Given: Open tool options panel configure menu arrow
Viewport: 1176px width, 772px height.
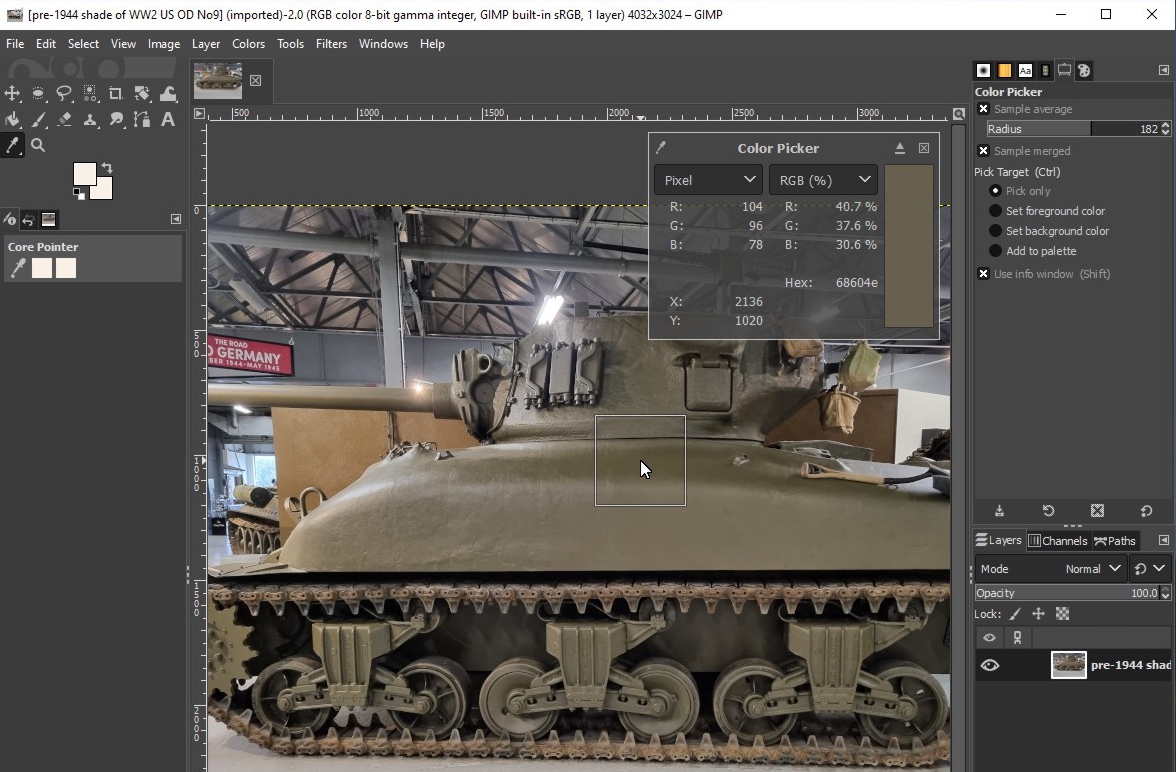Looking at the screenshot, I should point(1164,70).
